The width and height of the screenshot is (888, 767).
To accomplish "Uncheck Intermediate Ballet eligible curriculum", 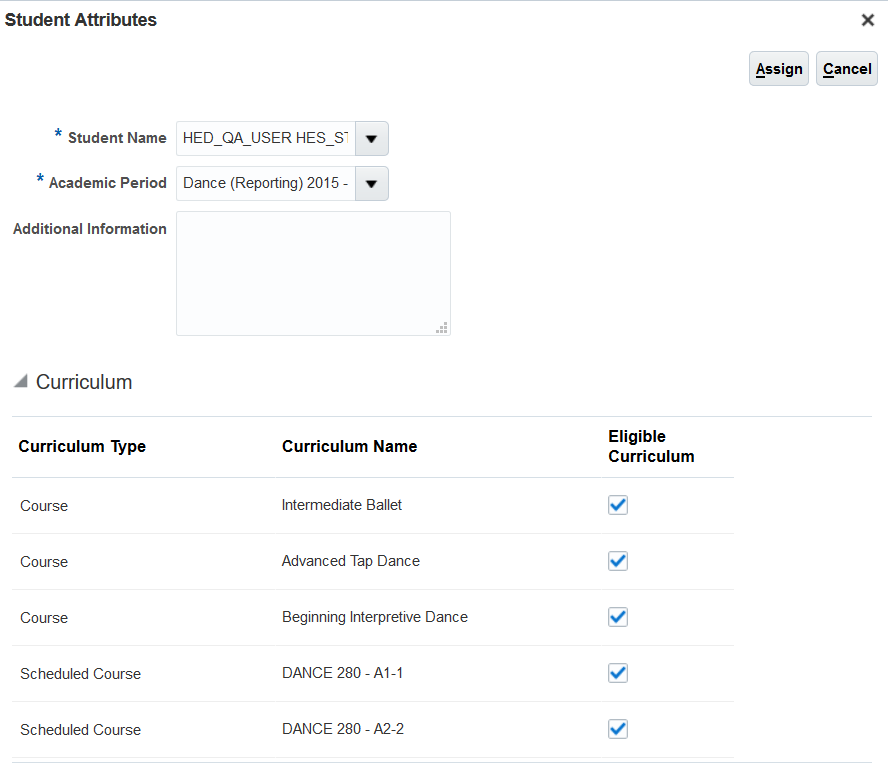I will coord(618,505).
